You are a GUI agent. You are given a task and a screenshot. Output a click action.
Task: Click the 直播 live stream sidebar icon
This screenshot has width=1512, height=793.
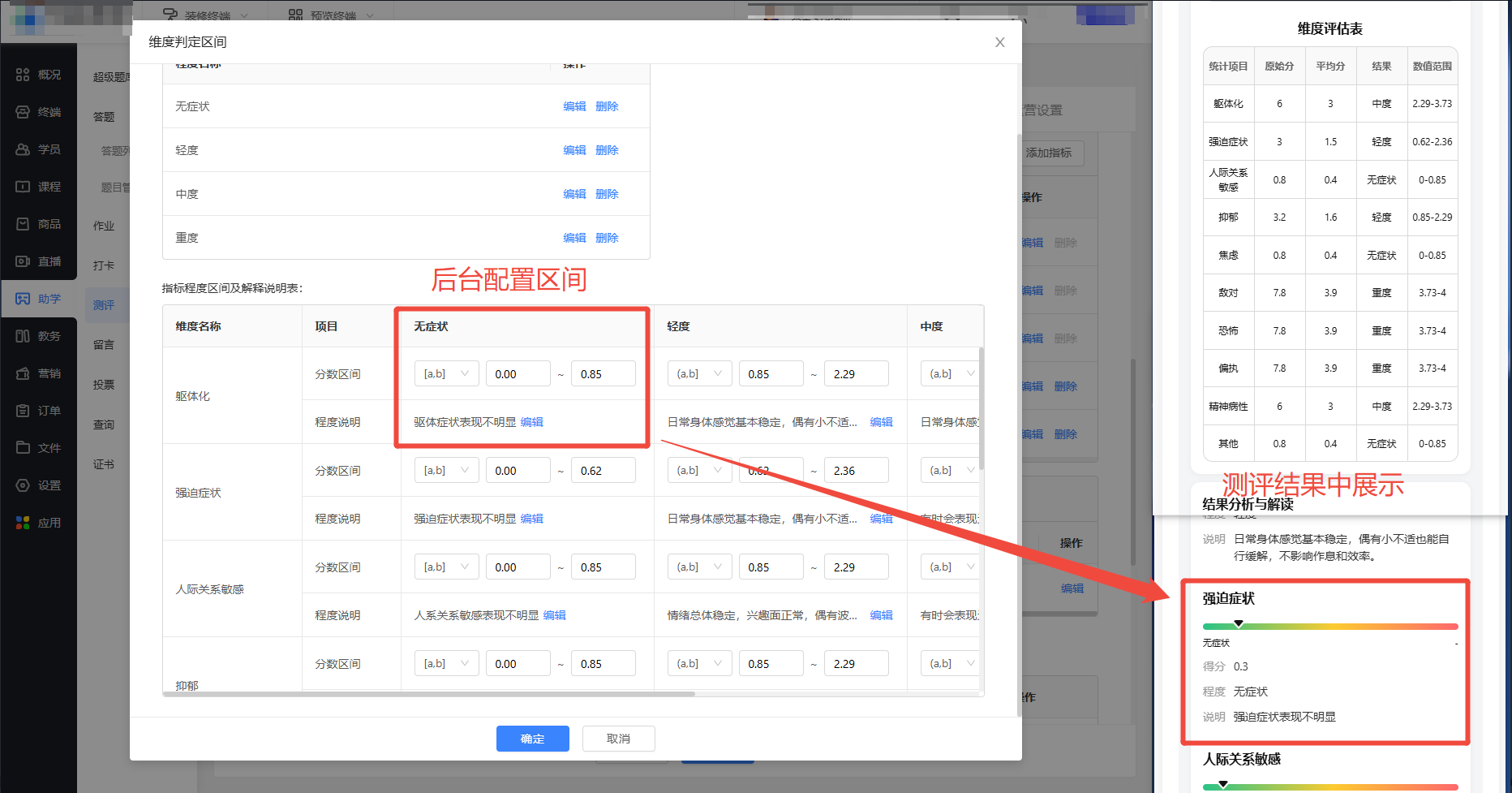point(23,261)
